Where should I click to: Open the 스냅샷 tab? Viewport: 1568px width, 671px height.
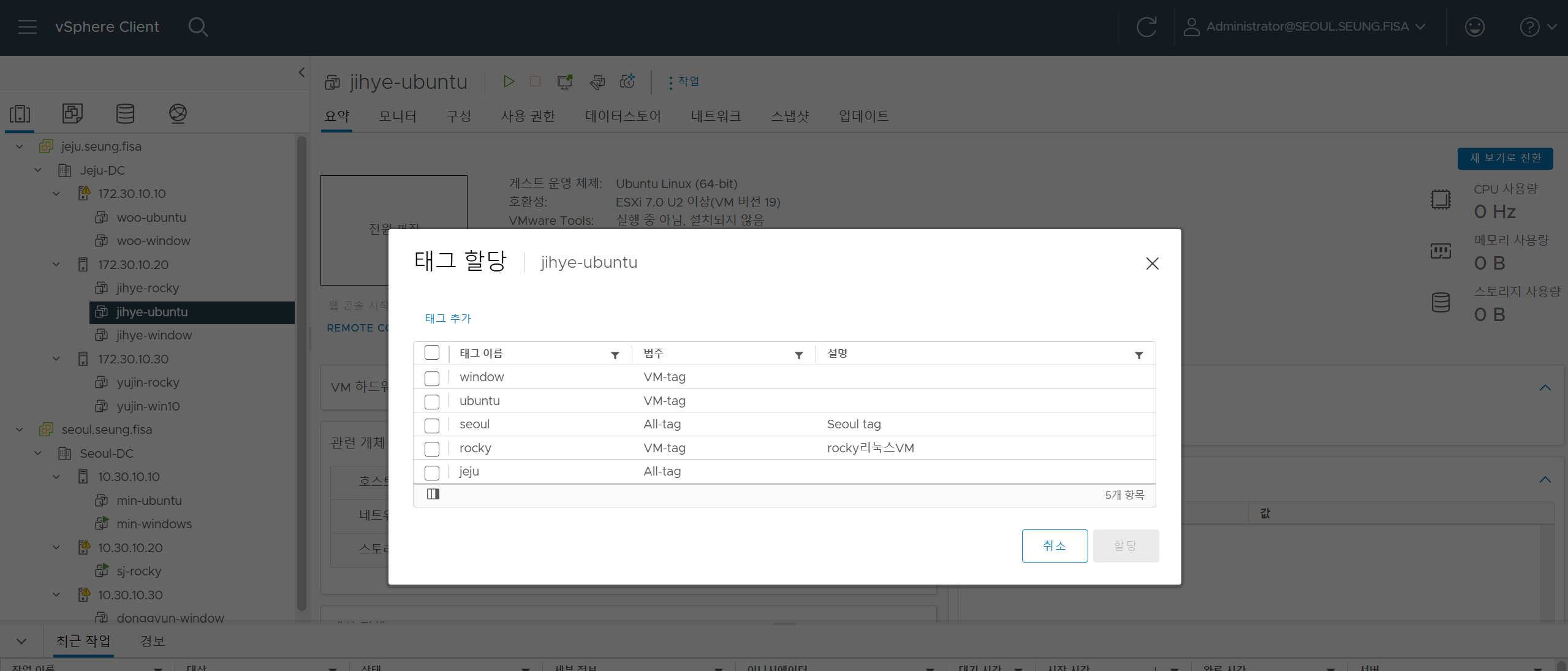(x=789, y=116)
